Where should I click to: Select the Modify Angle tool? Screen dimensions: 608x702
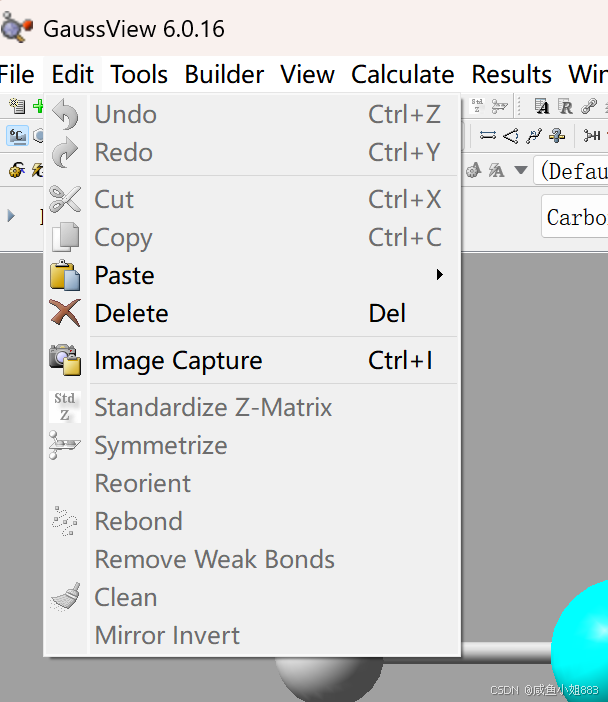pyautogui.click(x=511, y=136)
